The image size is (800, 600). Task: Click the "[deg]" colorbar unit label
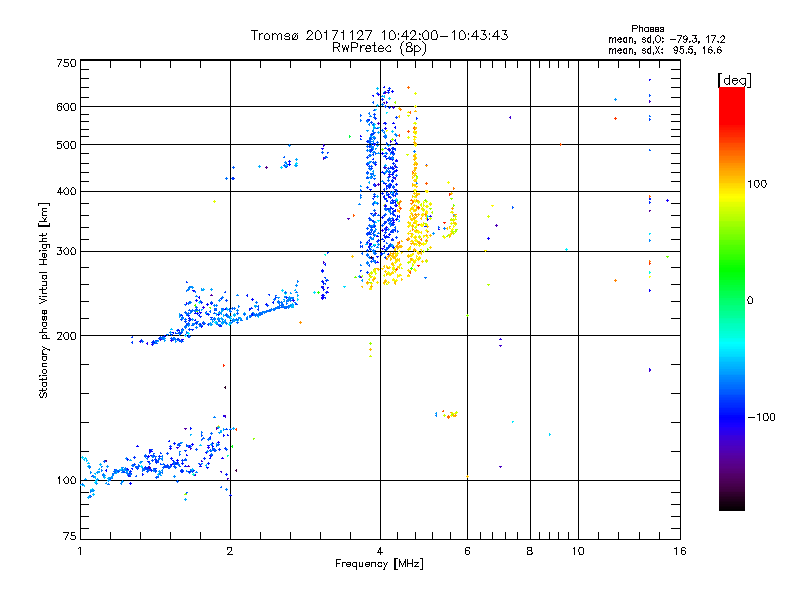point(734,81)
